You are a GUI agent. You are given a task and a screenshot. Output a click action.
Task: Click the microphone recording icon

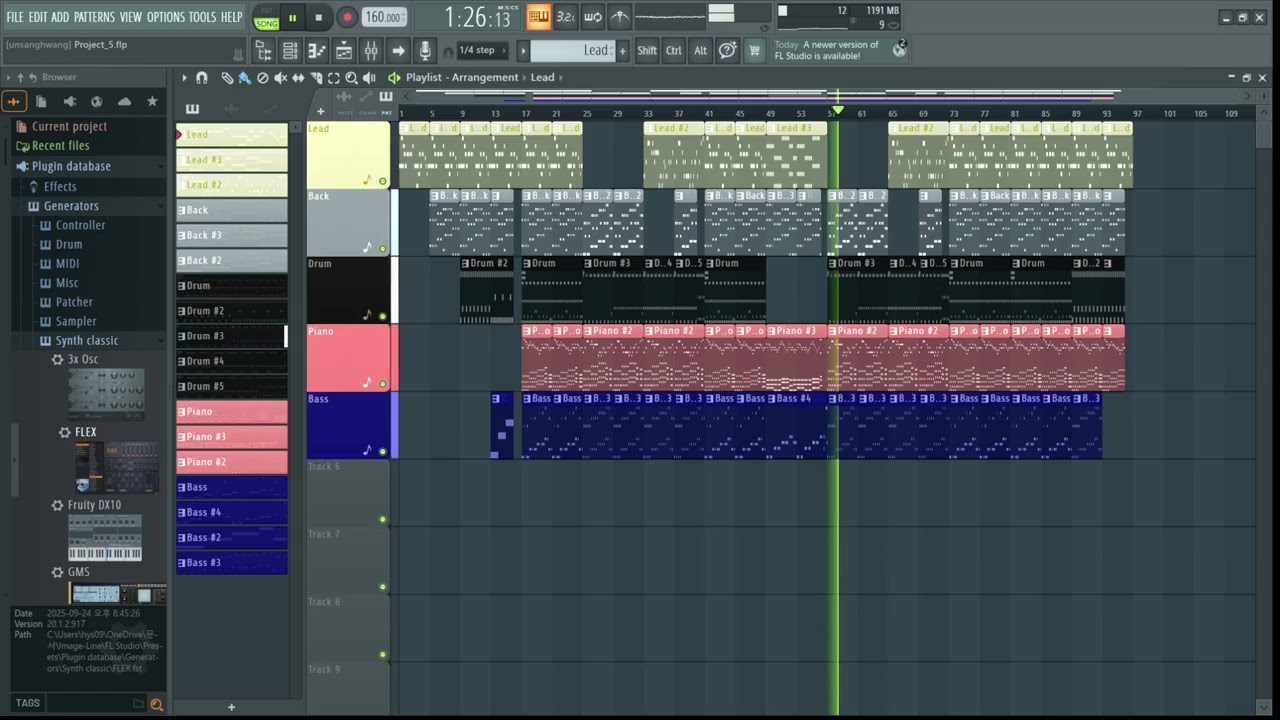(425, 50)
